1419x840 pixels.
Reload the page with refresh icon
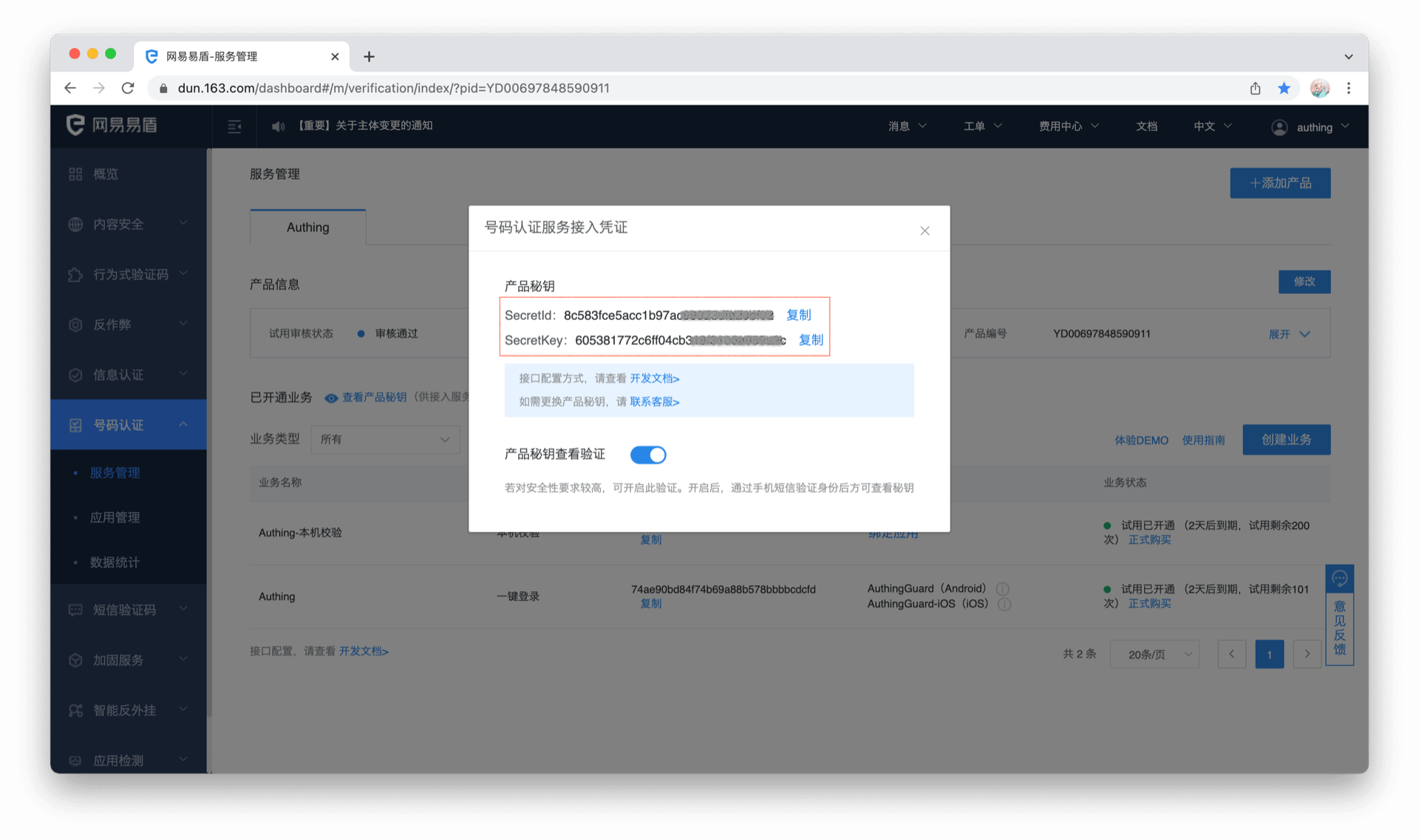128,89
